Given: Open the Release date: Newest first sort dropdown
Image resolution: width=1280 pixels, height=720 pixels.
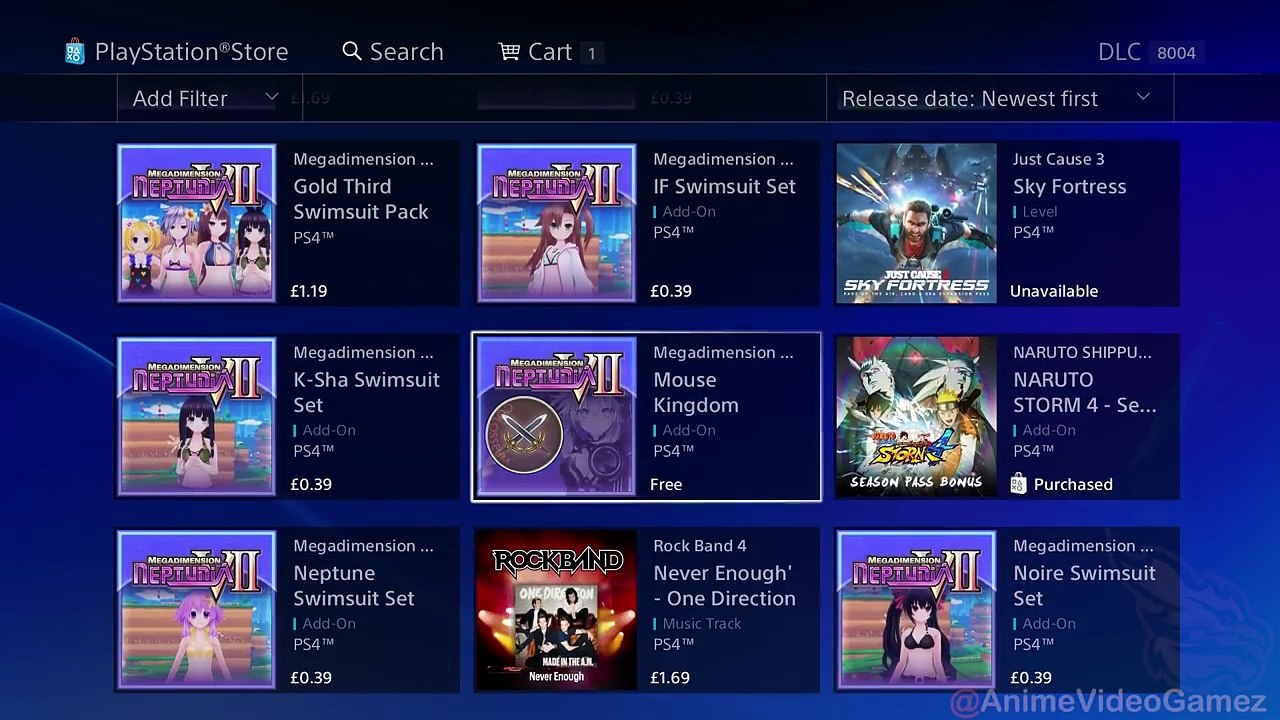Looking at the screenshot, I should [999, 98].
